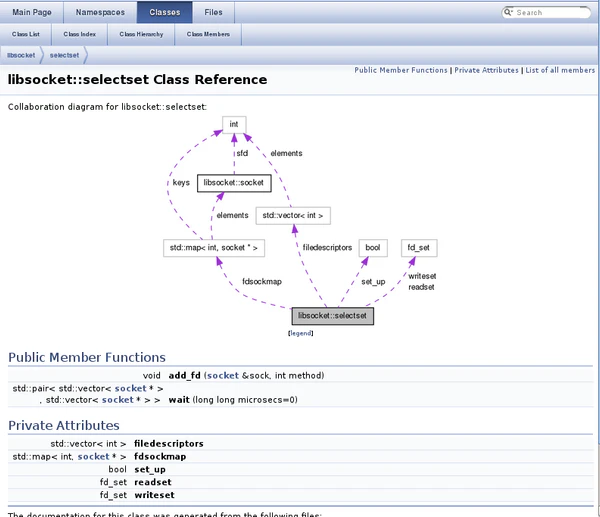The width and height of the screenshot is (600, 517).
Task: Click the search magnifier icon
Action: click(x=510, y=13)
